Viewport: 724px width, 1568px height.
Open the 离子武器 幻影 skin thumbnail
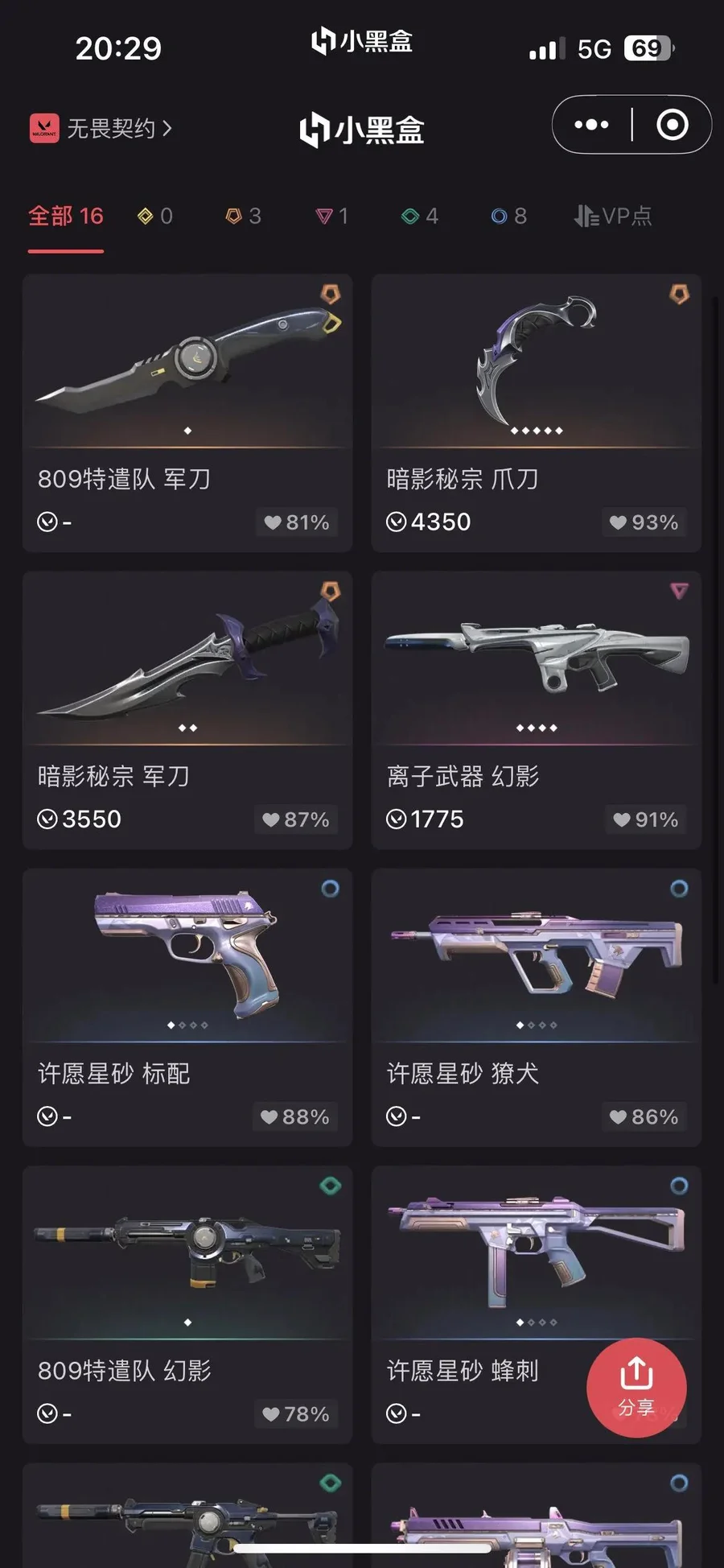(x=537, y=658)
